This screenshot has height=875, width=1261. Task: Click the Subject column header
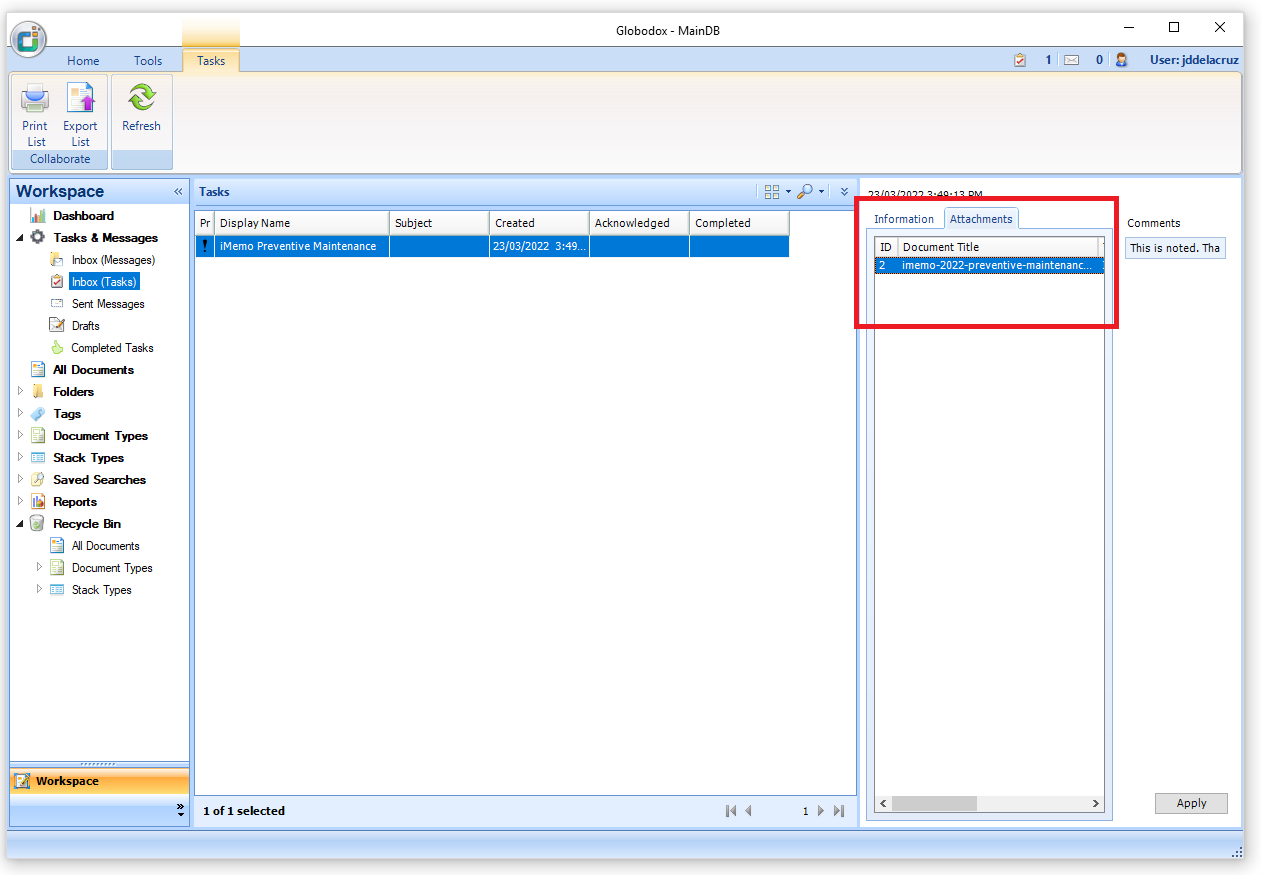coord(439,223)
